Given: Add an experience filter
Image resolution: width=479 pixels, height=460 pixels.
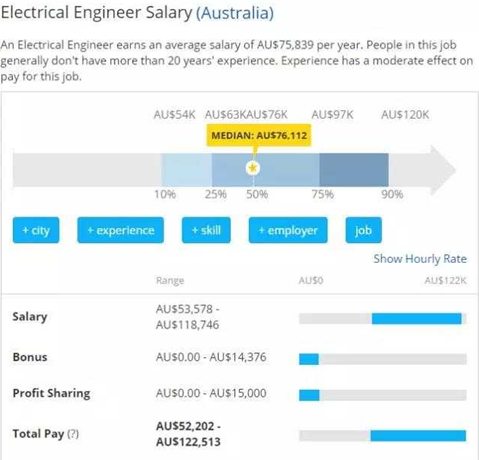Looking at the screenshot, I should [121, 230].
